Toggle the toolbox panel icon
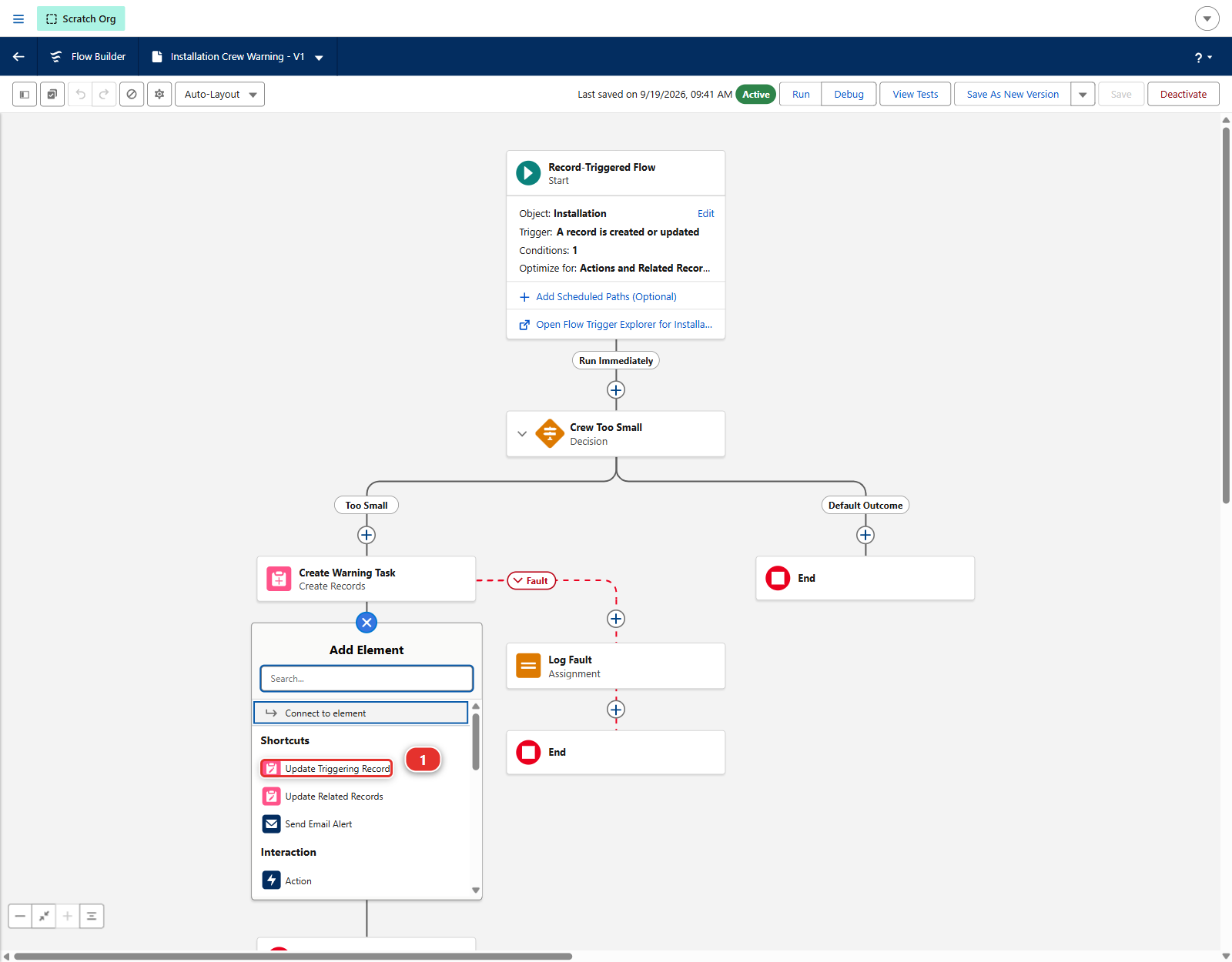Viewport: 1232px width, 962px height. coord(25,95)
